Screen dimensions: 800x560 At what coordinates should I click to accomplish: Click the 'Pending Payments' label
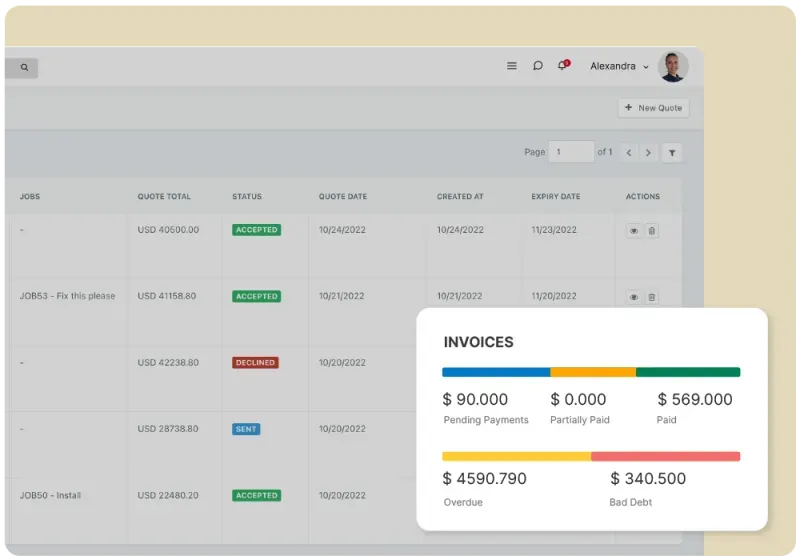click(x=486, y=420)
